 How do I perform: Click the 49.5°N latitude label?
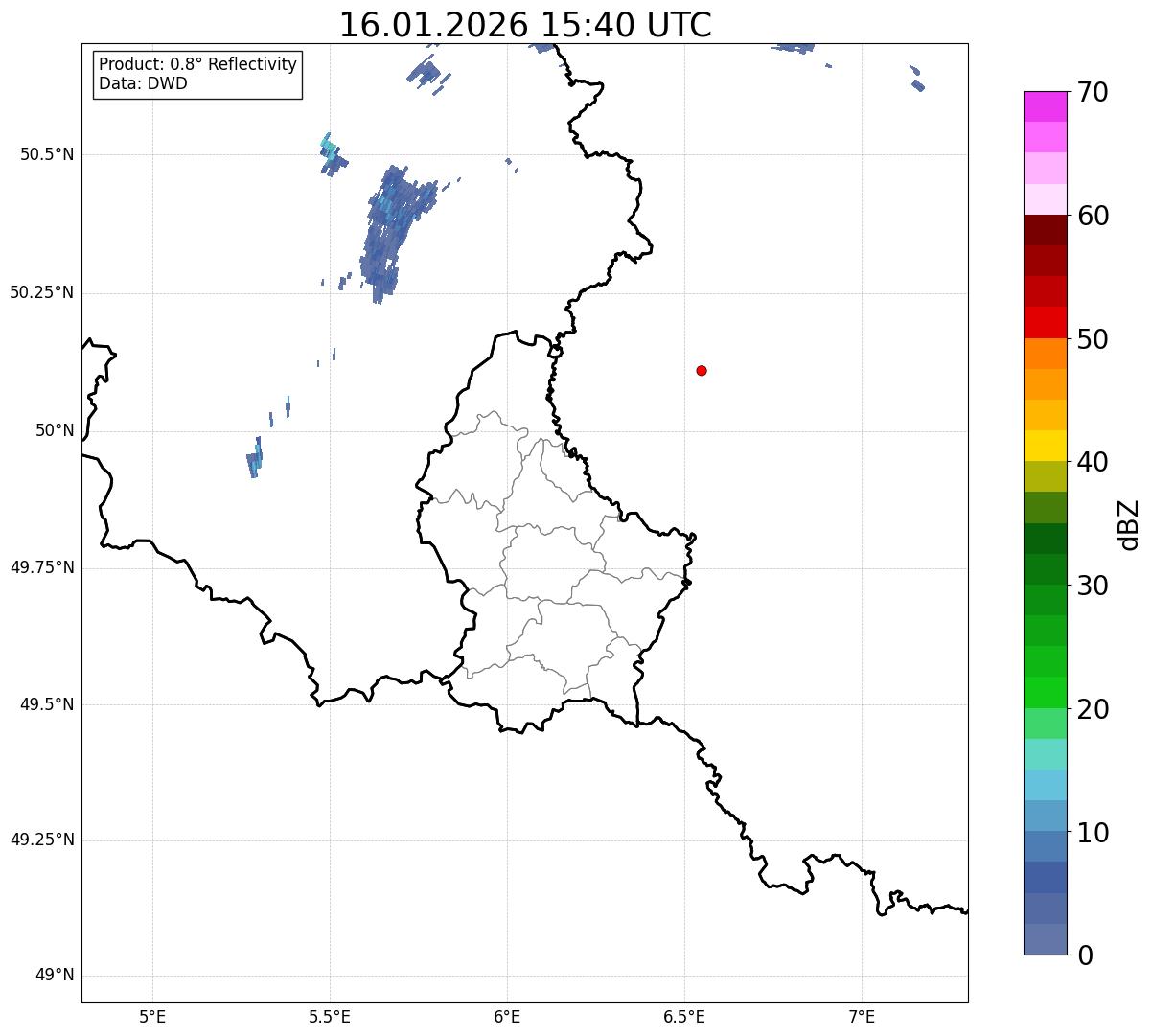[x=47, y=704]
